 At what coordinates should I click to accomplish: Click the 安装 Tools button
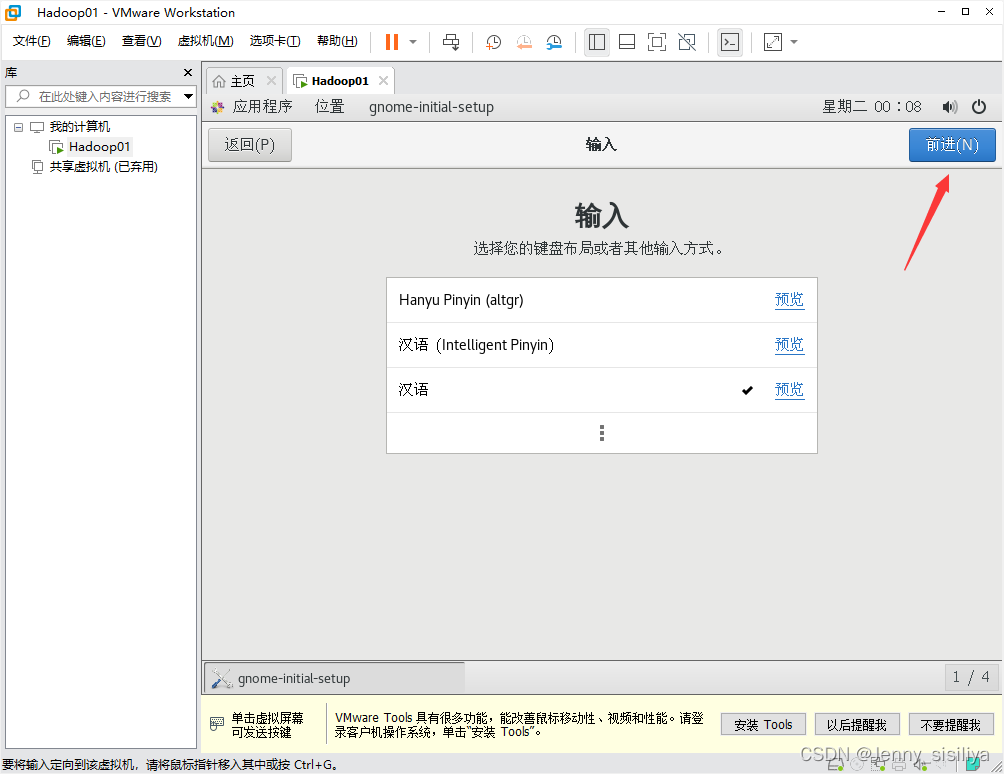(763, 725)
